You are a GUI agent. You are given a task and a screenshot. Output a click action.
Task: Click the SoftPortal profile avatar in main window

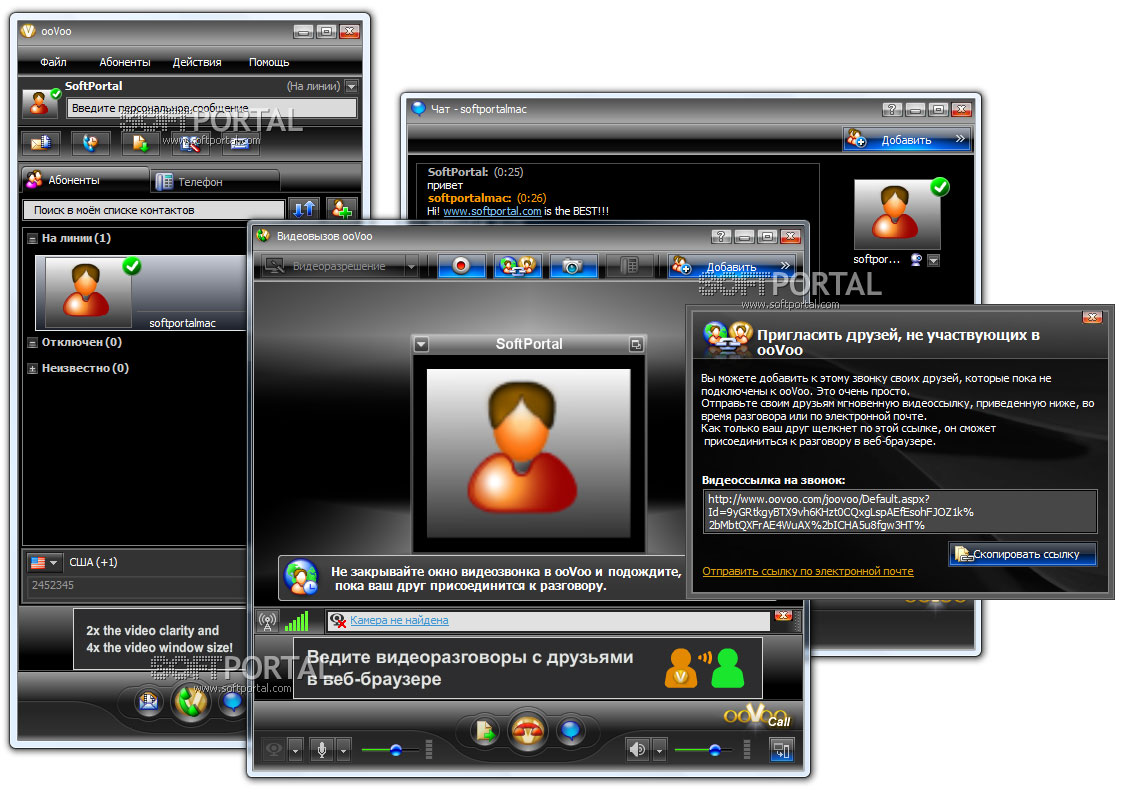tap(40, 102)
